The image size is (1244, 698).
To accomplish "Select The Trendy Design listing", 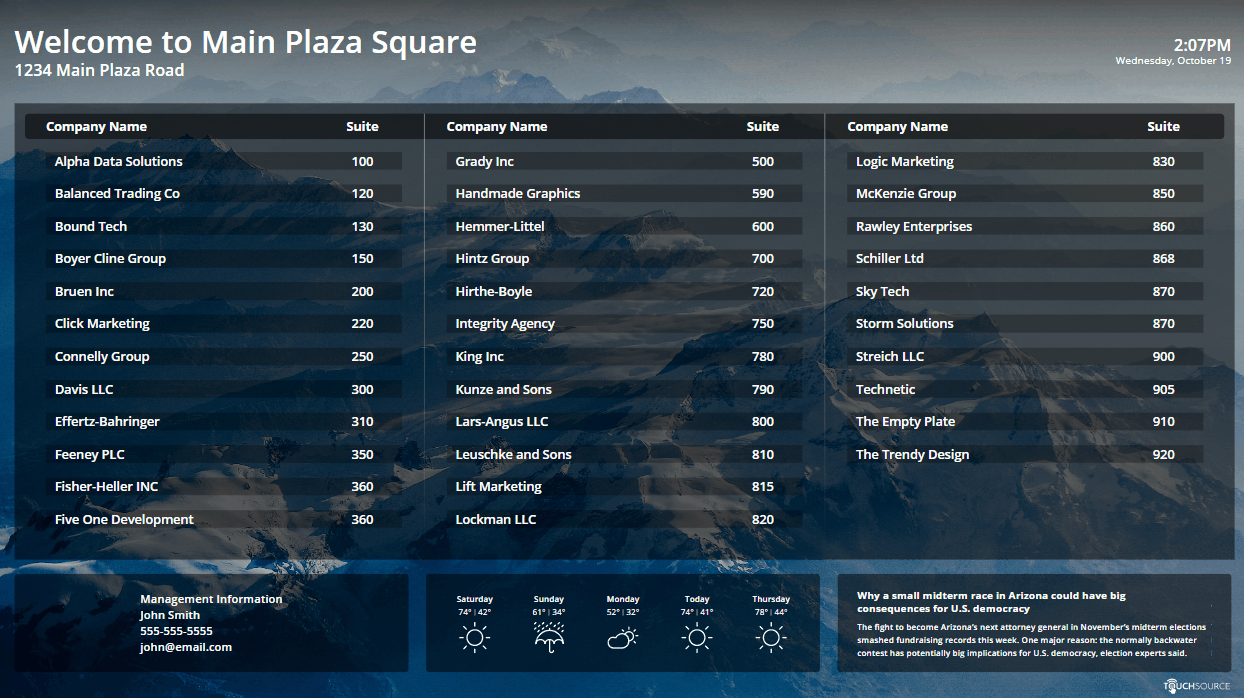I will click(x=1024, y=454).
